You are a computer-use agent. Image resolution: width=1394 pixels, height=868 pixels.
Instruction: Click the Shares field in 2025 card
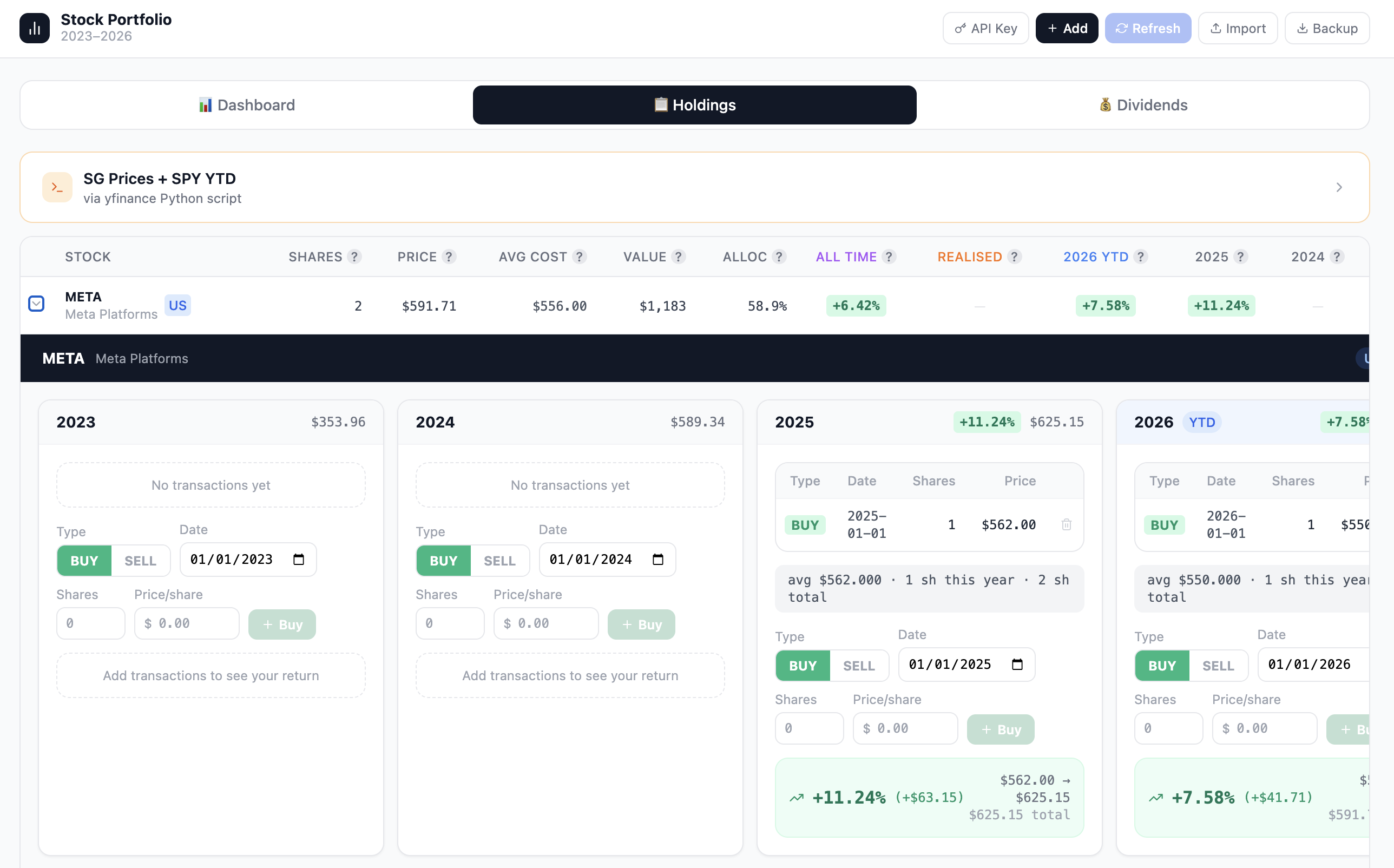pos(809,728)
